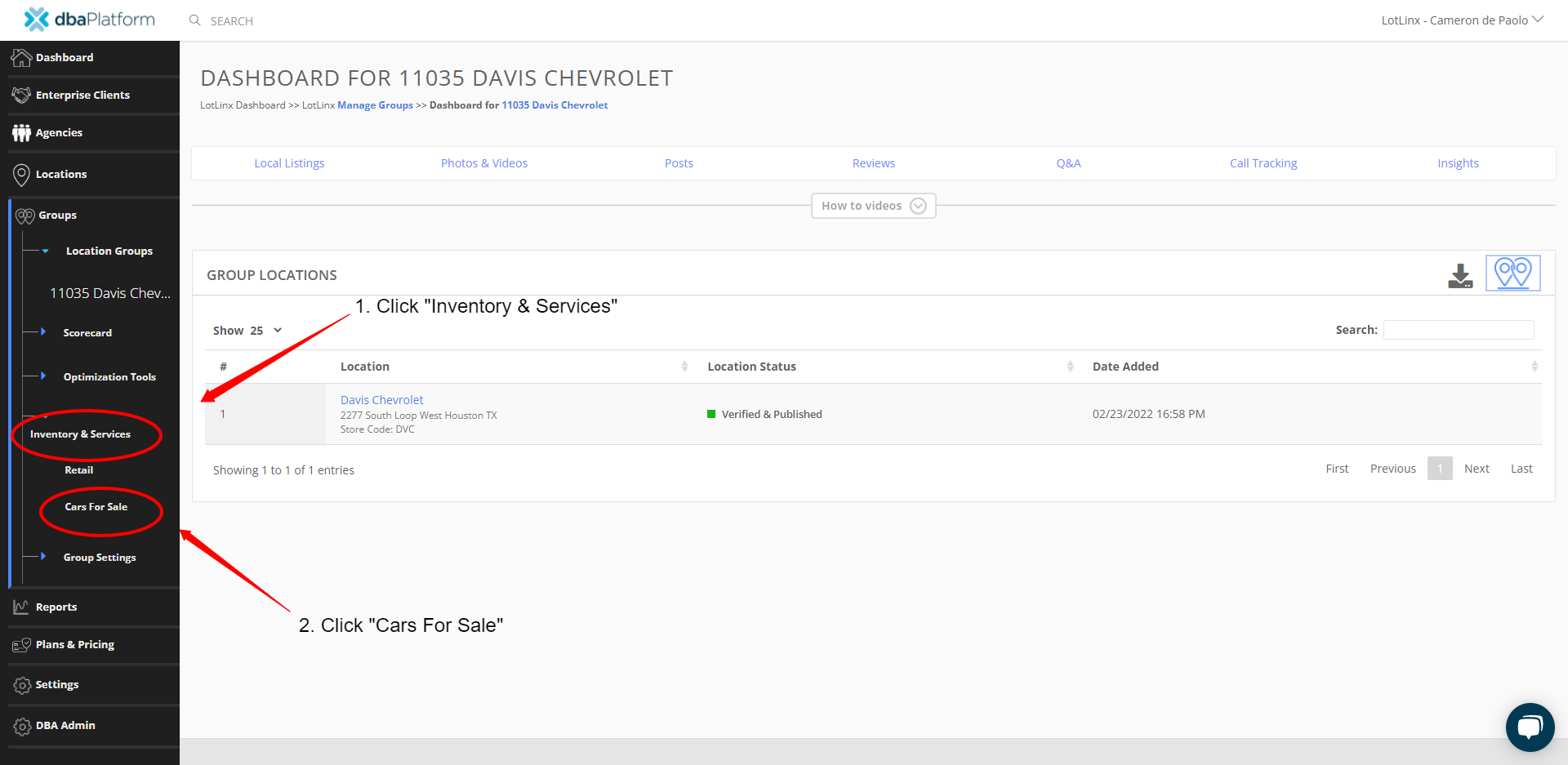1568x765 pixels.
Task: Click the Settings gear icon
Action: [22, 685]
